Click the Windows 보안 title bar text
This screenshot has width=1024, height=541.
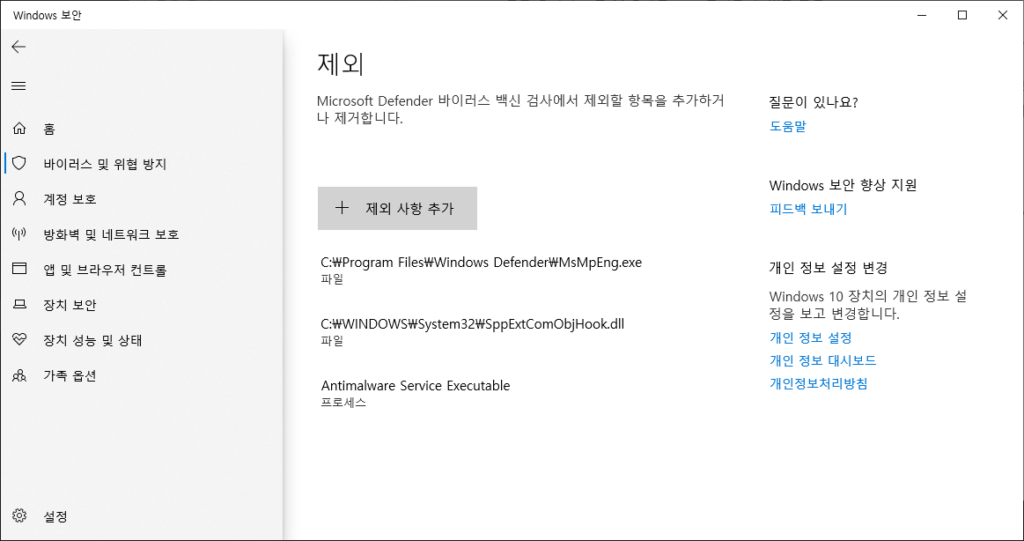(48, 16)
